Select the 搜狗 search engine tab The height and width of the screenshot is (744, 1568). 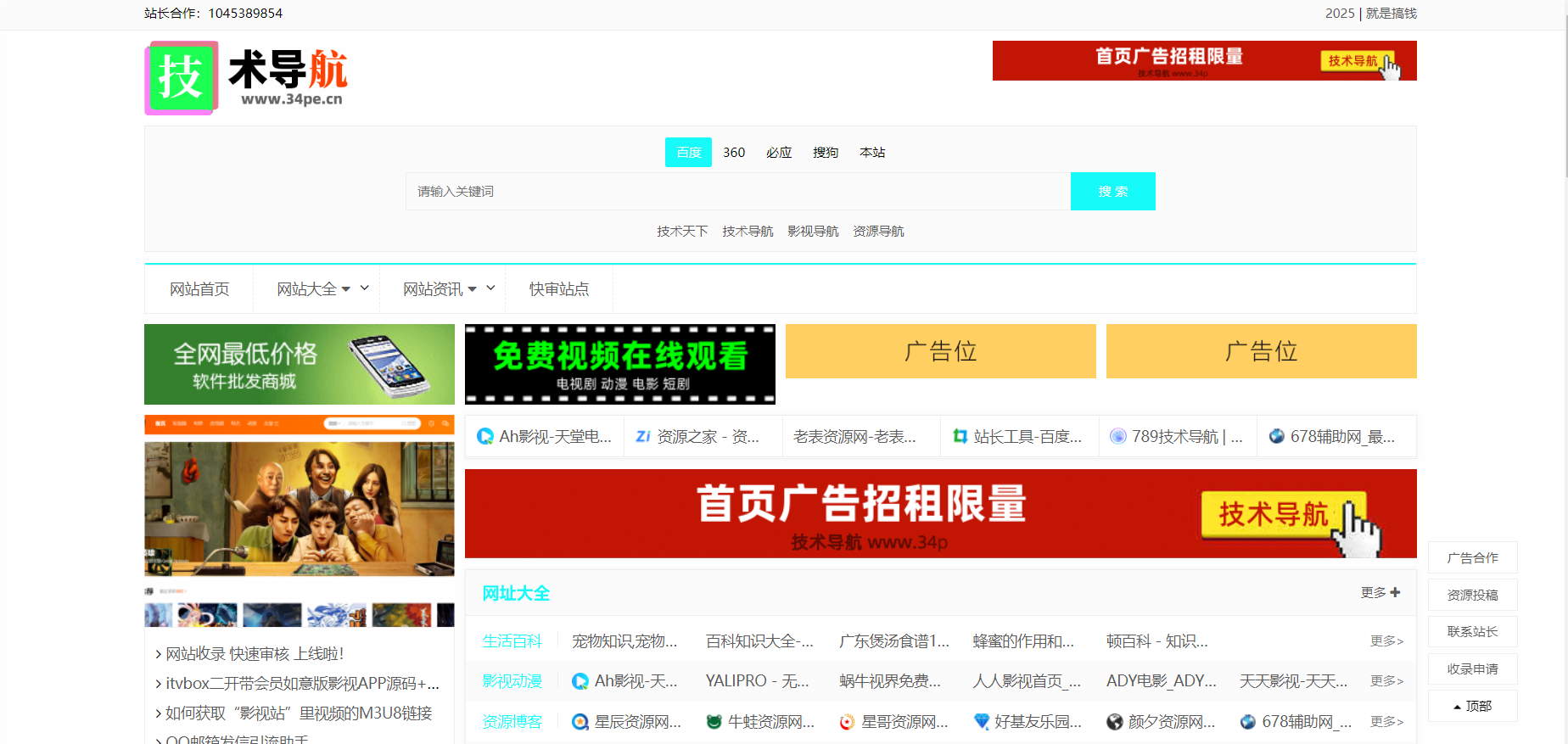click(826, 153)
